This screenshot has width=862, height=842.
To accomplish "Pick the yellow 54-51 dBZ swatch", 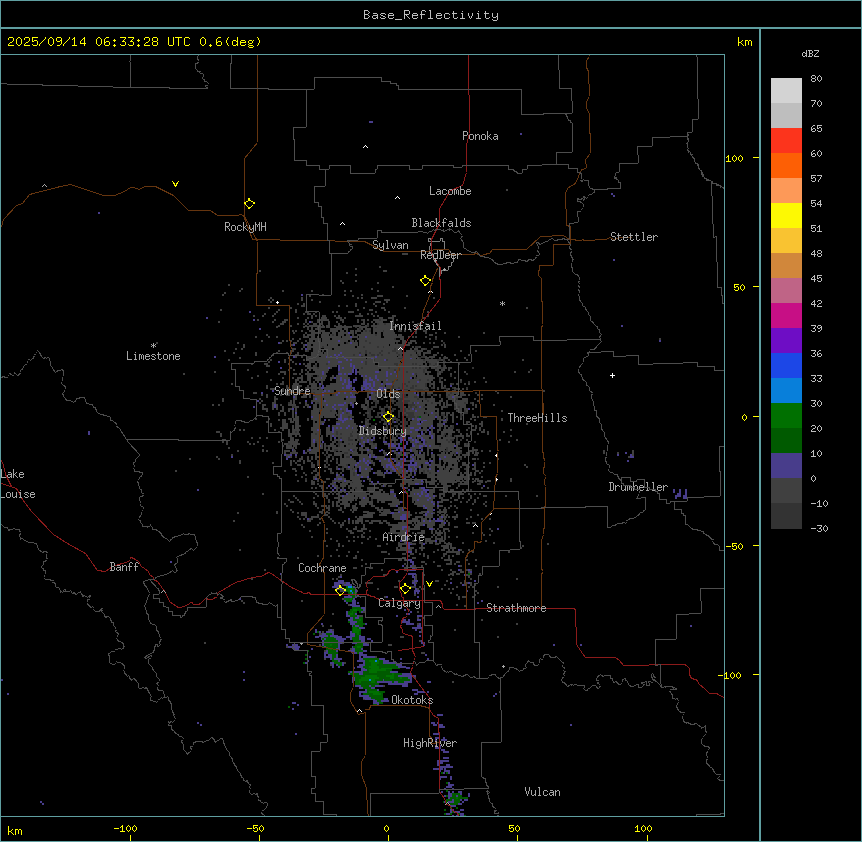I will click(x=786, y=215).
